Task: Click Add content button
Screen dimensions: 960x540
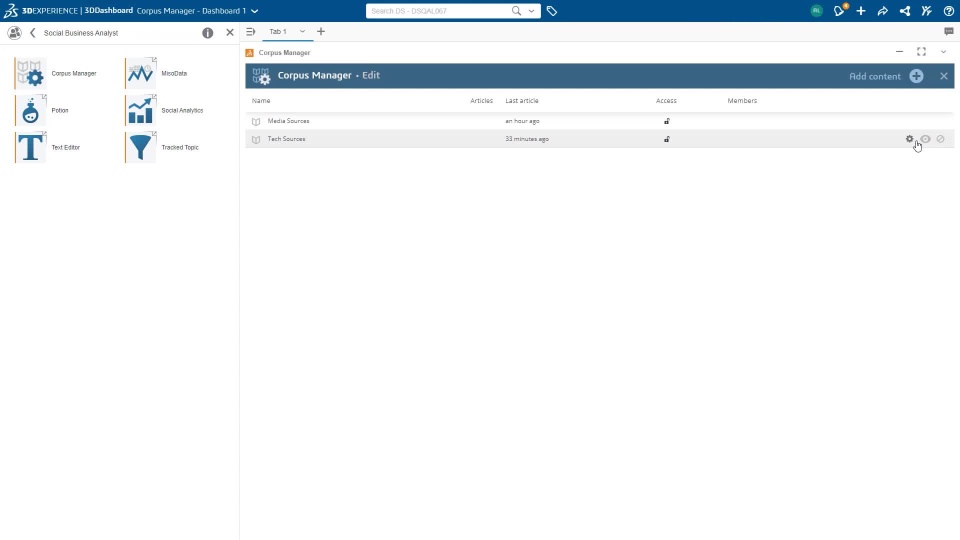Action: pyautogui.click(x=886, y=76)
